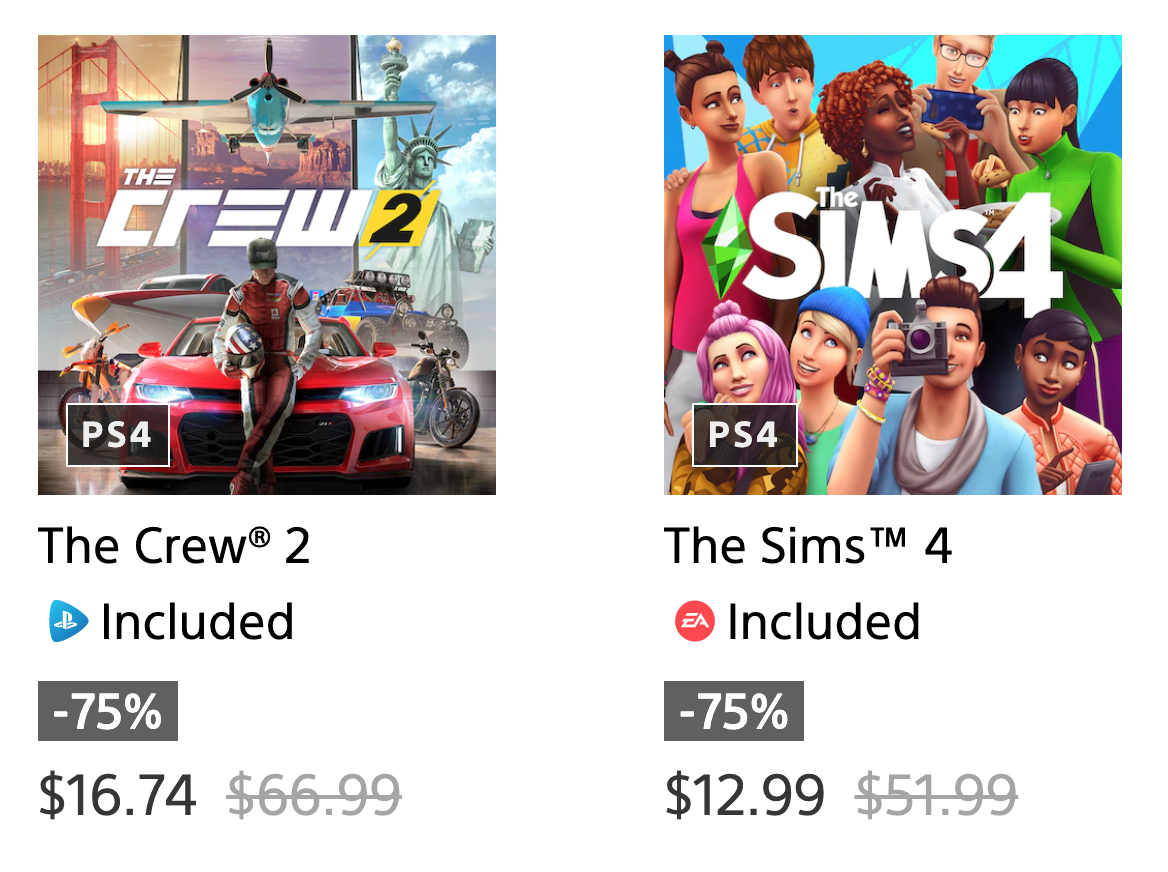1168x872 pixels.
Task: Click the PS4 badge on The Crew 2
Action: [x=118, y=435]
